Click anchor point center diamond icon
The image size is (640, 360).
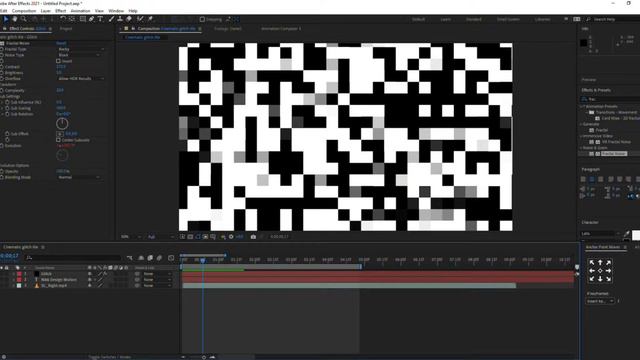(600, 271)
